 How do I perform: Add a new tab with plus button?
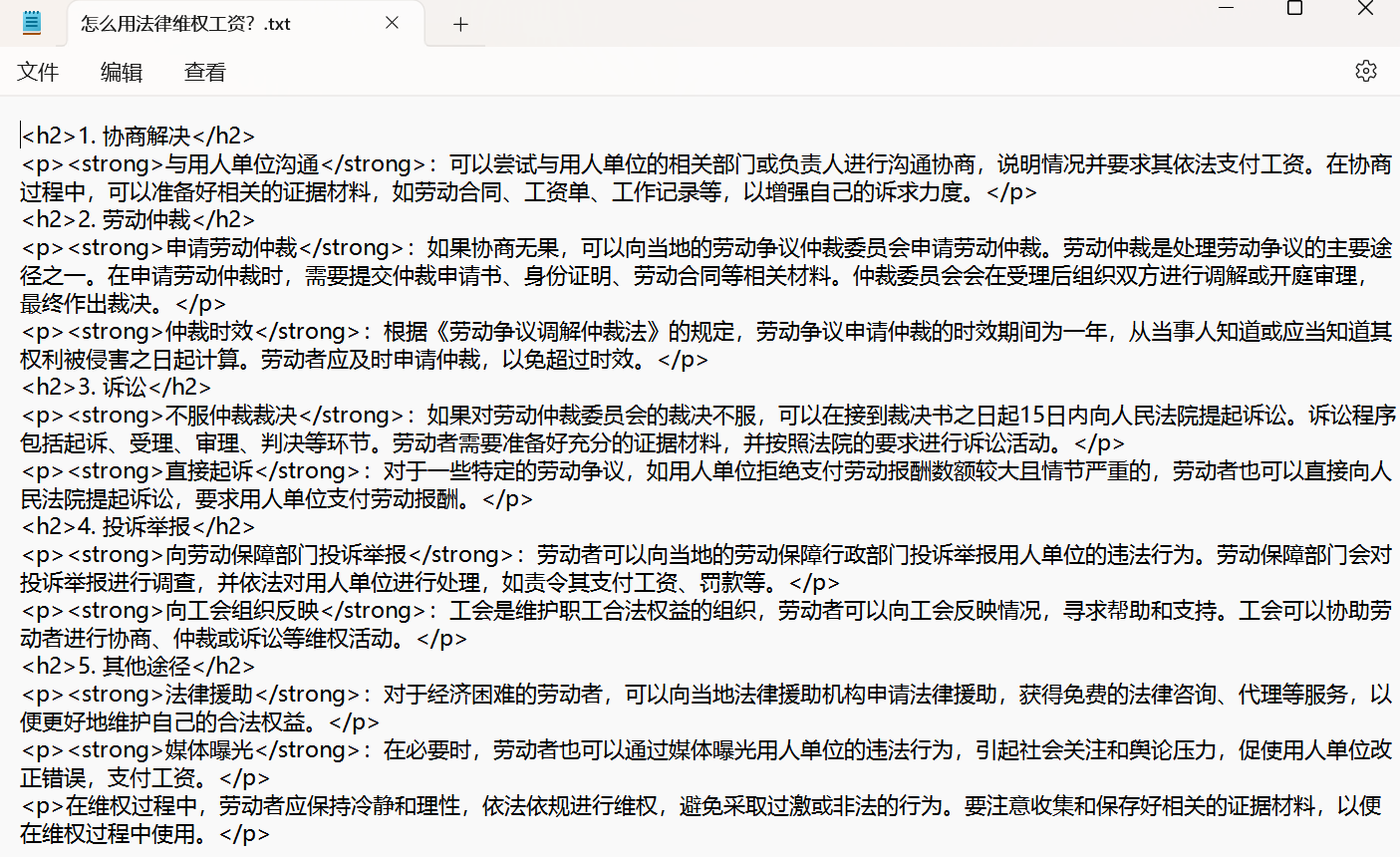pyautogui.click(x=460, y=24)
